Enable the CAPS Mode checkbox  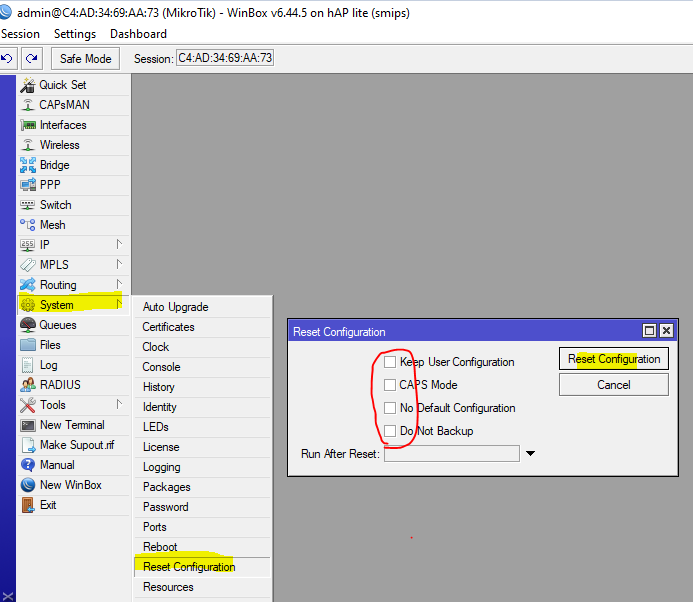pos(390,385)
